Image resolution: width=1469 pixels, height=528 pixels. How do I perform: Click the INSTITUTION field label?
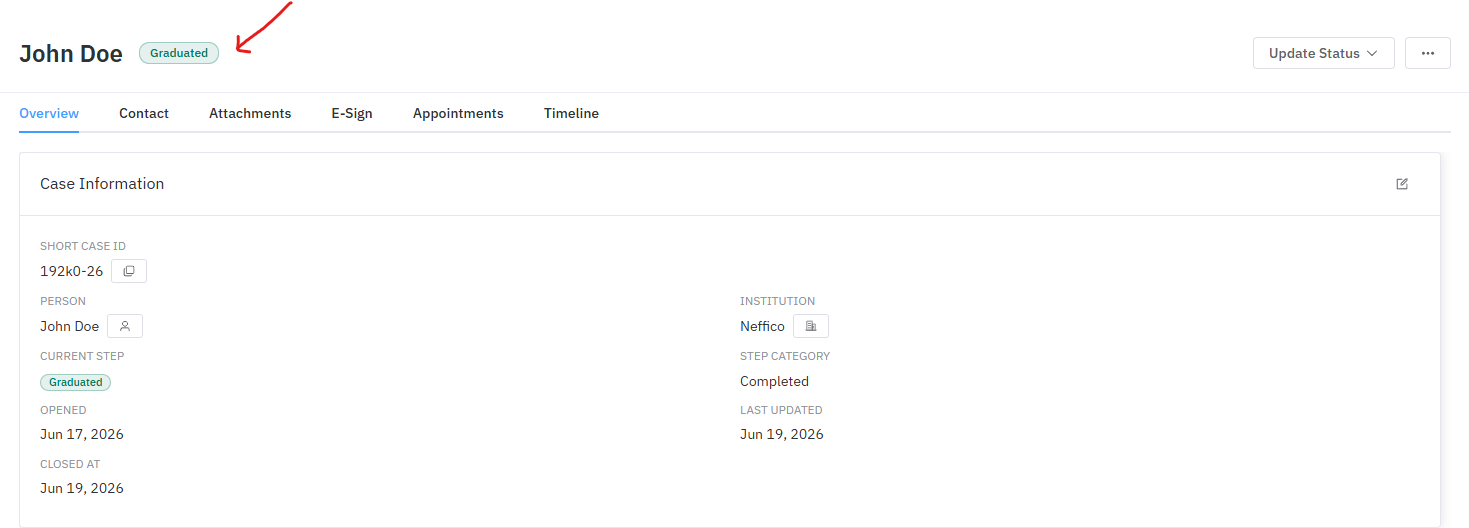click(777, 301)
